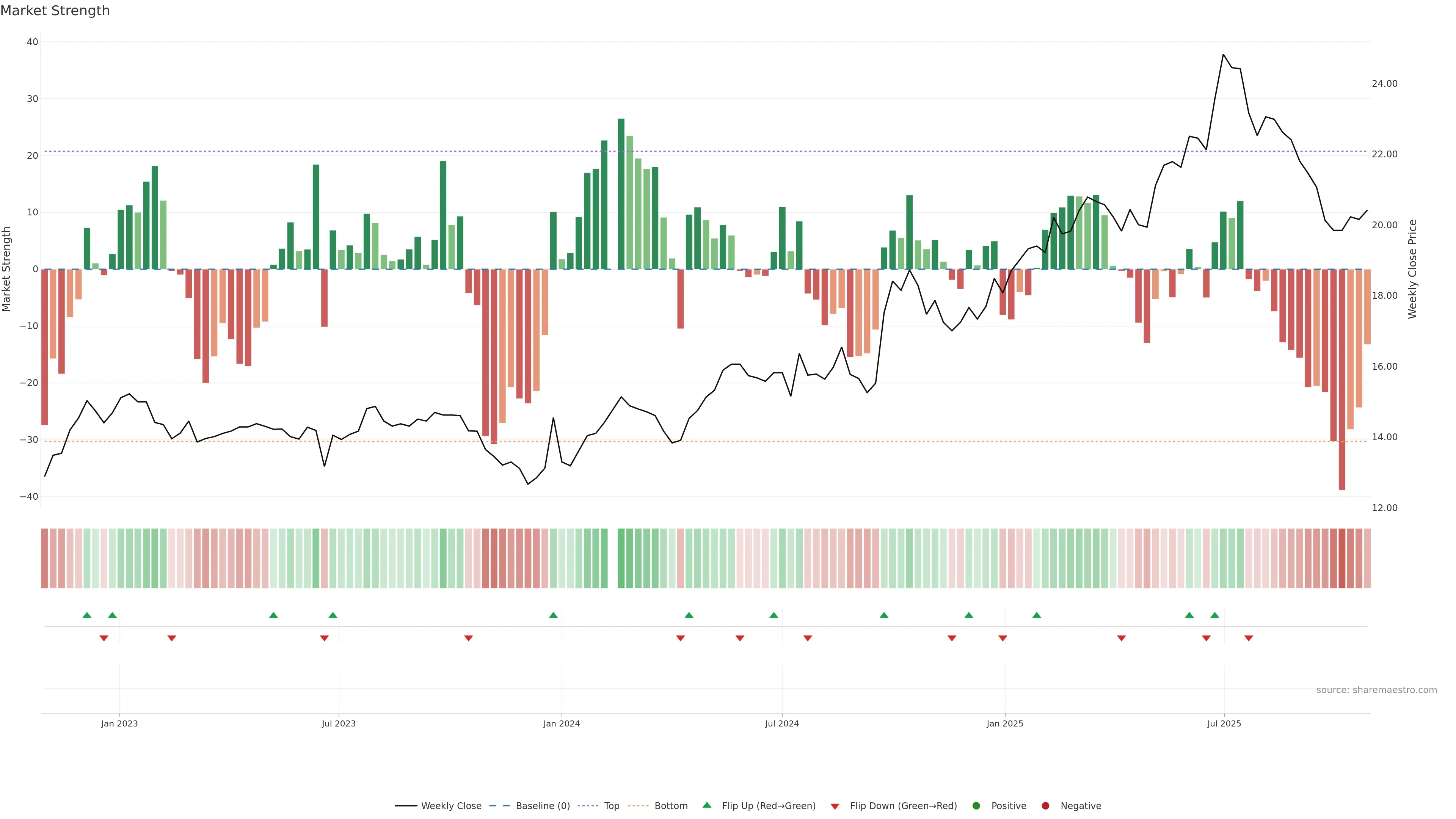Click the Weekly Close Price axis title
1456x819 pixels.
pyautogui.click(x=1412, y=269)
